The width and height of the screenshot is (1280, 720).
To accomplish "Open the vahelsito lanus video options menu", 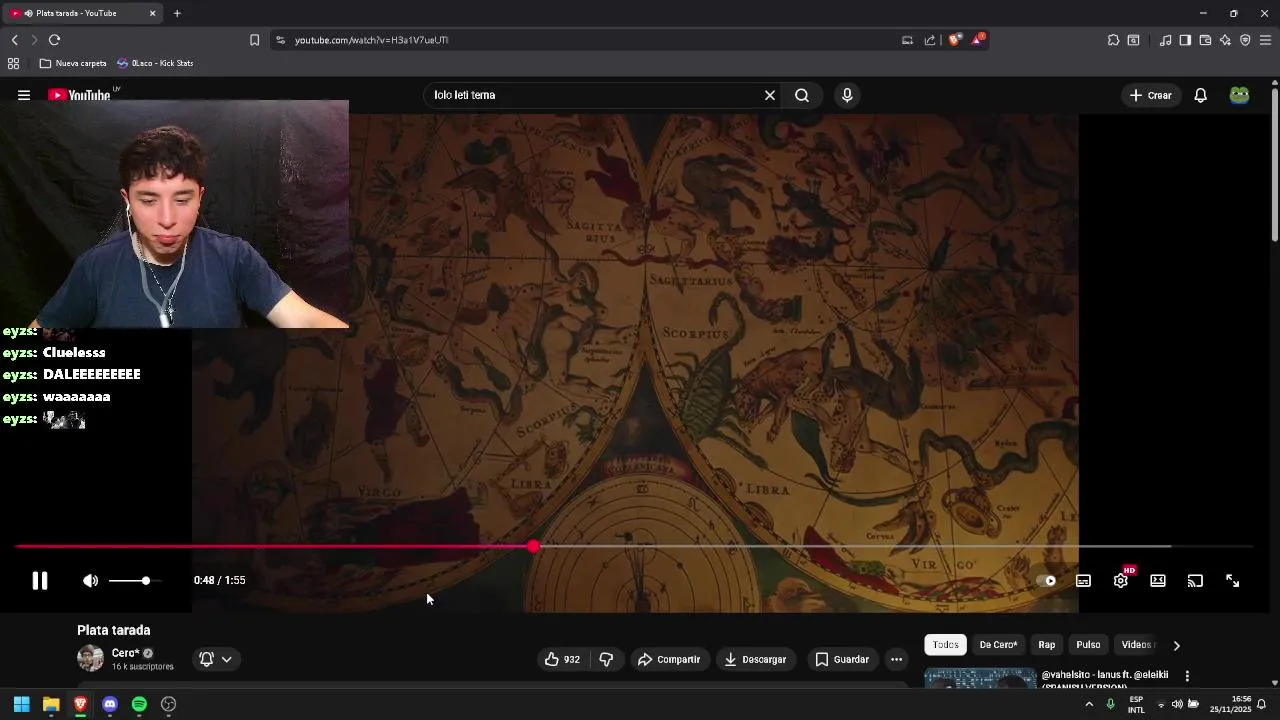I will click(1187, 676).
